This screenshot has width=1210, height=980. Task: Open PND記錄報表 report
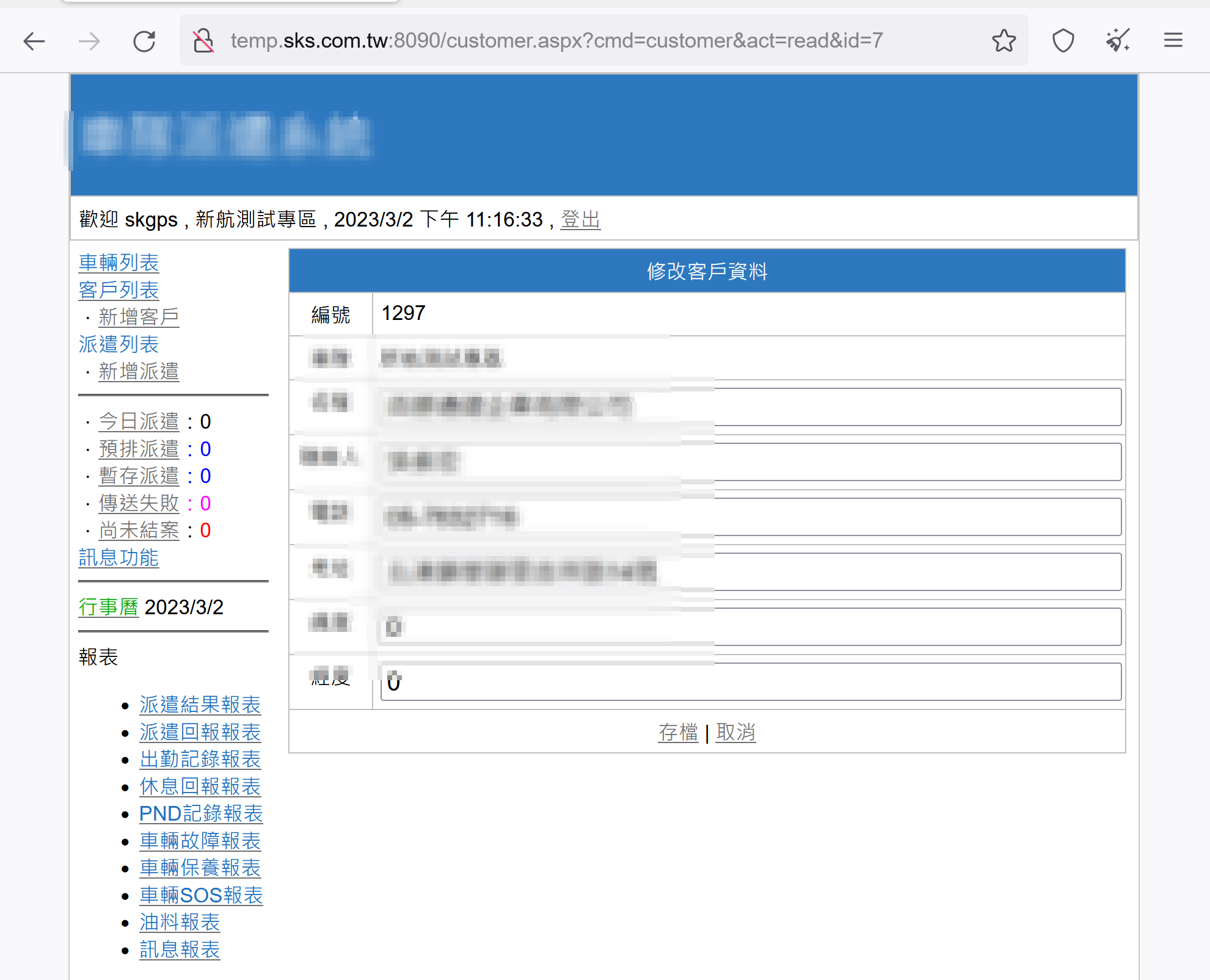pos(201,813)
